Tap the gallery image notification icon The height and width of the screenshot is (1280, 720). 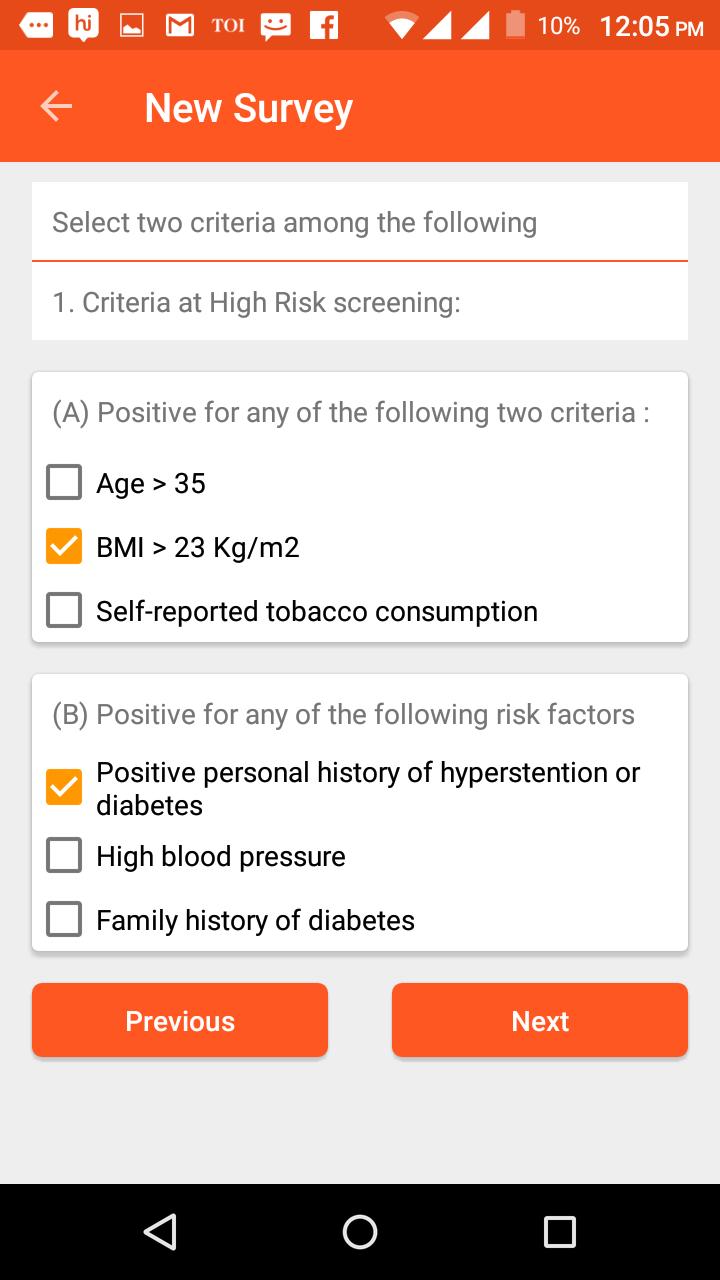click(132, 27)
